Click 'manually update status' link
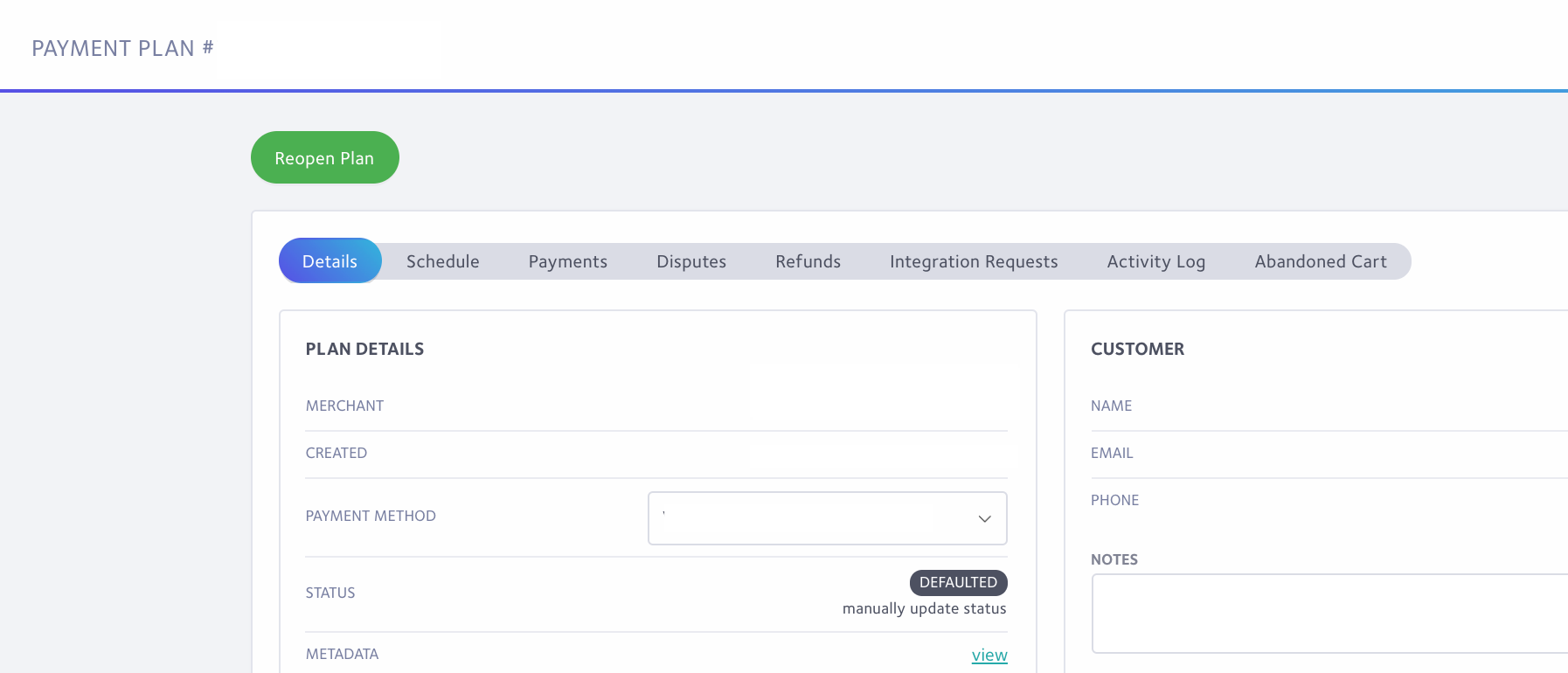Viewport: 1568px width, 673px height. pos(925,608)
